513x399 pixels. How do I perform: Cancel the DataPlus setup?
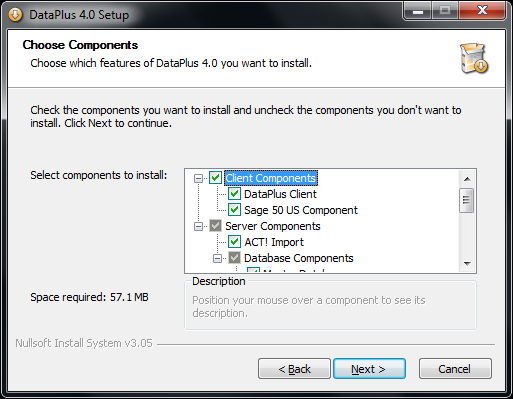(x=455, y=369)
